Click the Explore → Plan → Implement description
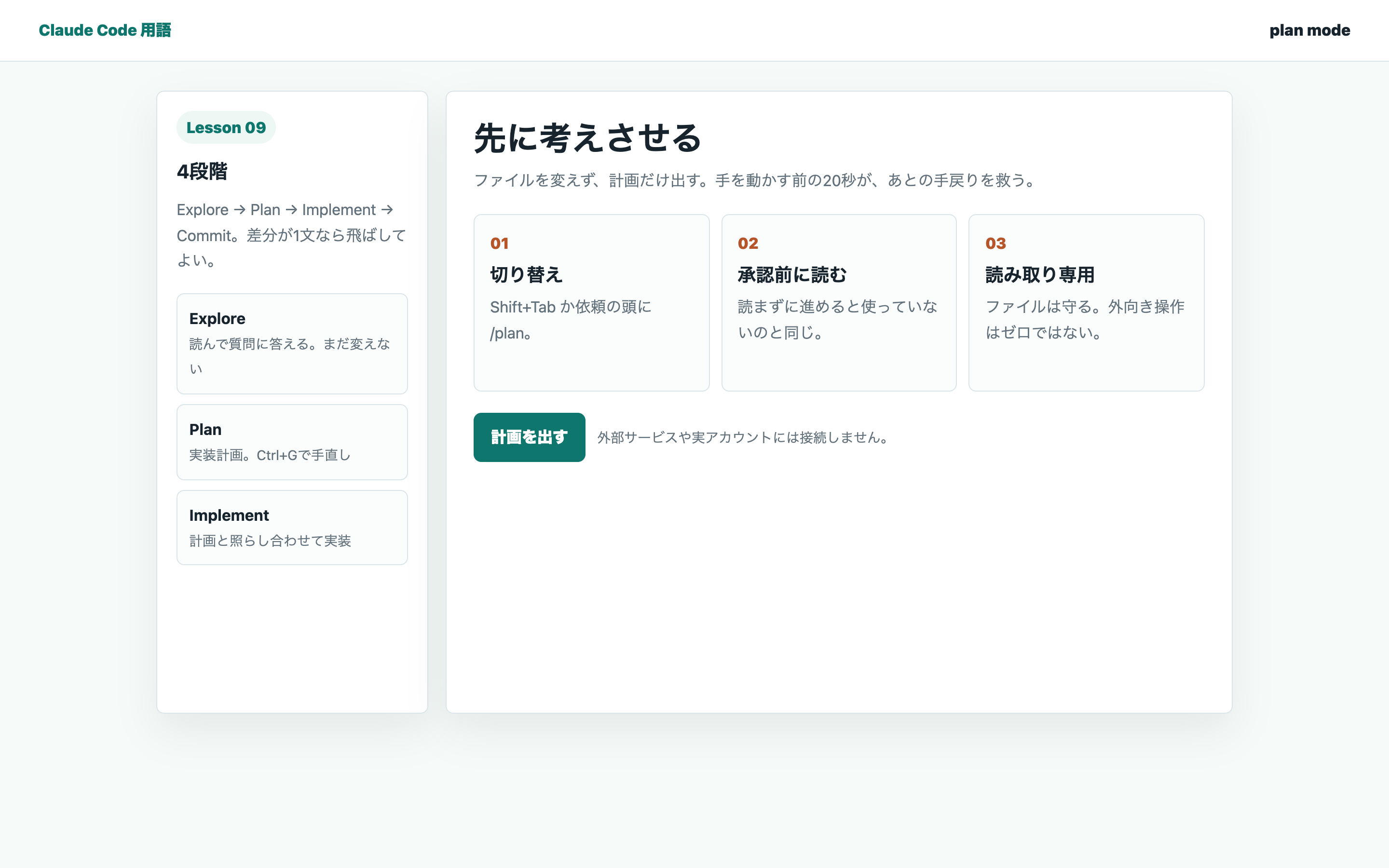 click(x=292, y=235)
